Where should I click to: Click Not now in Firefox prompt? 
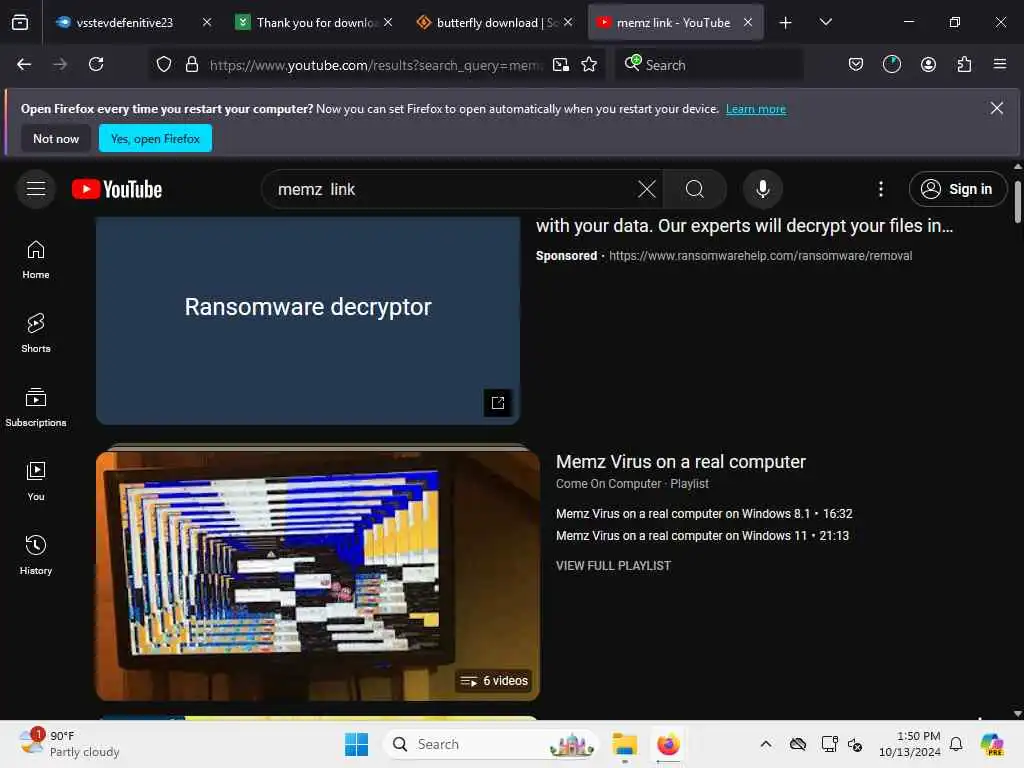(56, 138)
